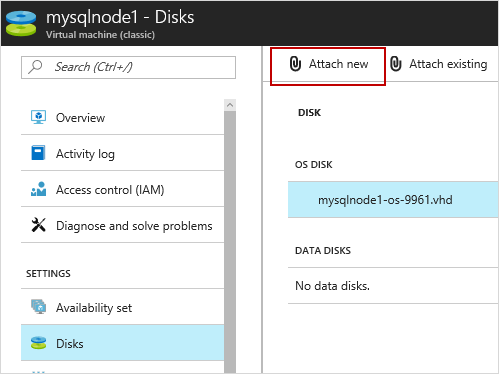The height and width of the screenshot is (374, 499).
Task: Click the OS DISK heading
Action: tap(314, 164)
